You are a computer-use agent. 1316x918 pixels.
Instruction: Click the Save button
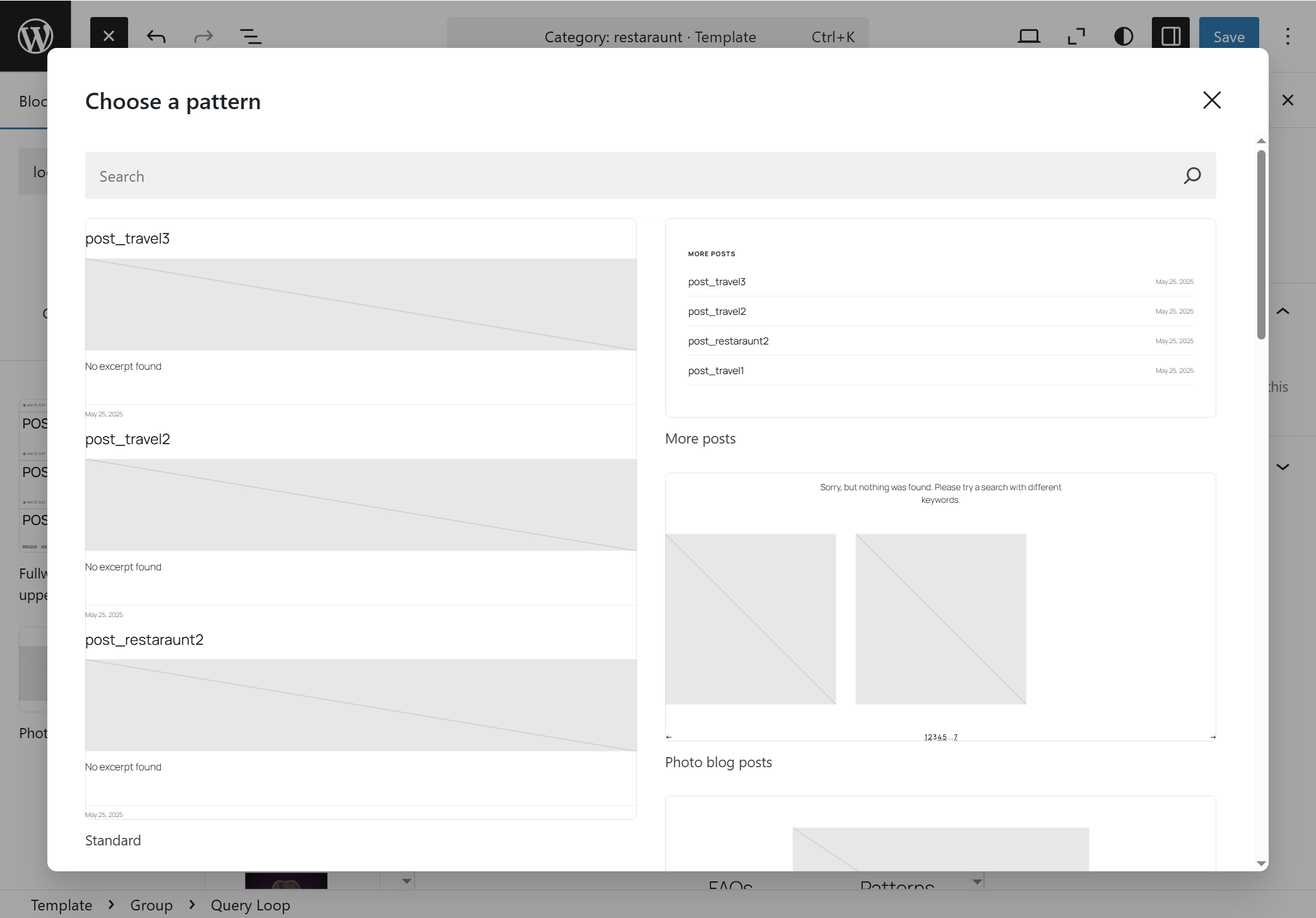[1228, 37]
